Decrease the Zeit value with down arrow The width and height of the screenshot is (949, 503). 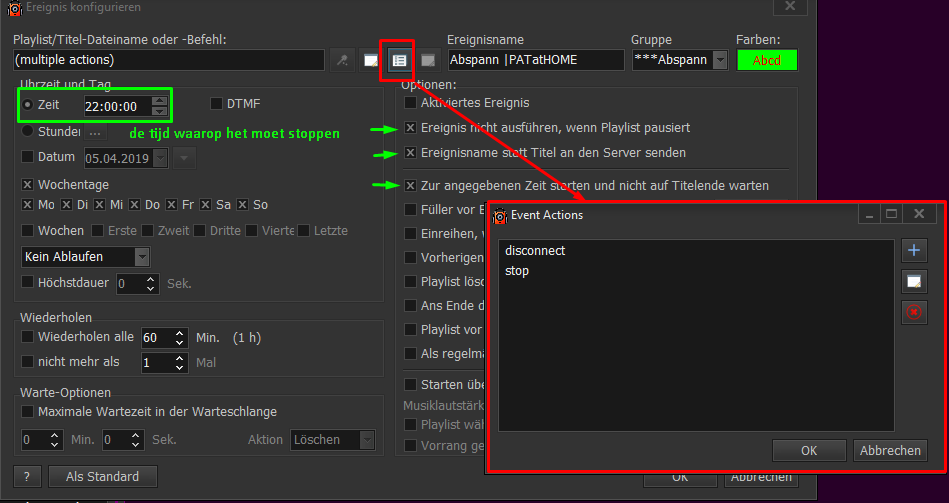pos(159,111)
